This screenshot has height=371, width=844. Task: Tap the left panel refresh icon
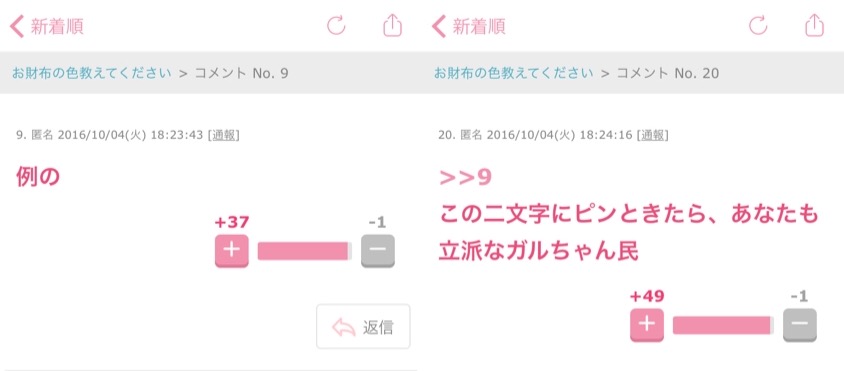336,25
